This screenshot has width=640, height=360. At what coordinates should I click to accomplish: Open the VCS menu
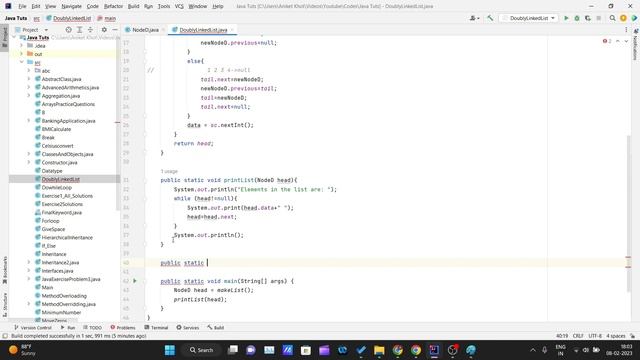click(x=179, y=6)
